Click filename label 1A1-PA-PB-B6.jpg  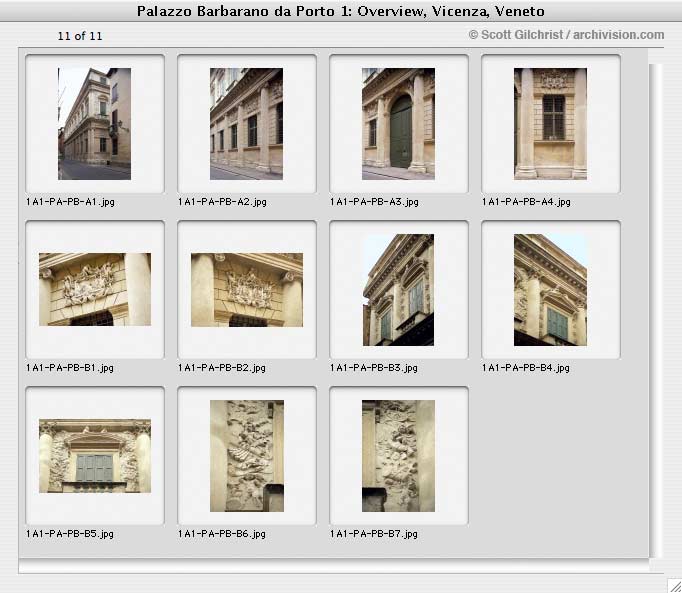[221, 533]
